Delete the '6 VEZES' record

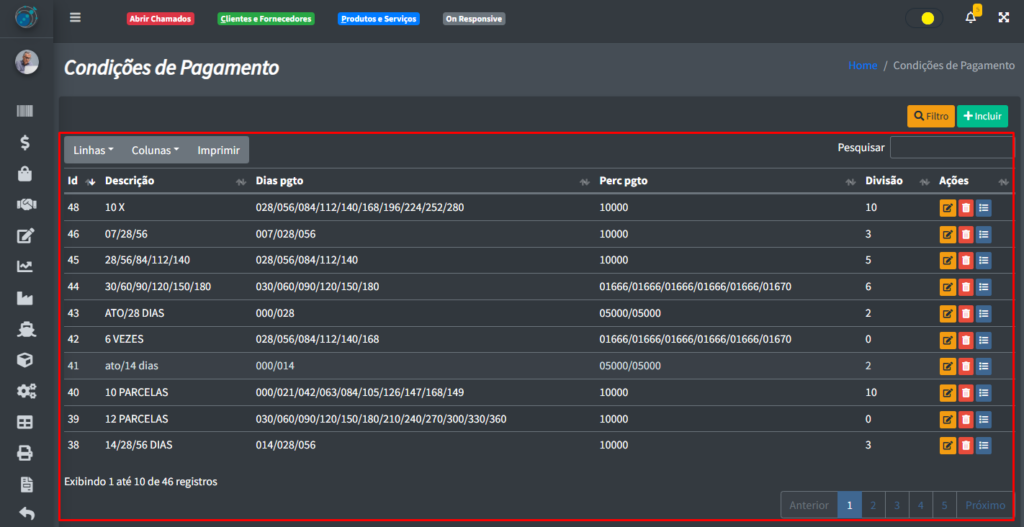tap(965, 340)
